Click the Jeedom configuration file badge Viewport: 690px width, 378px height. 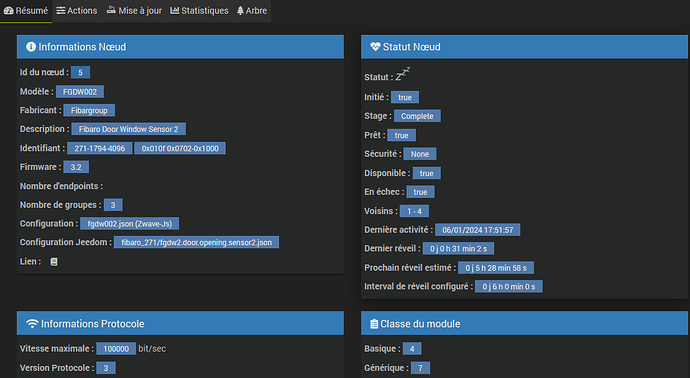click(x=196, y=242)
